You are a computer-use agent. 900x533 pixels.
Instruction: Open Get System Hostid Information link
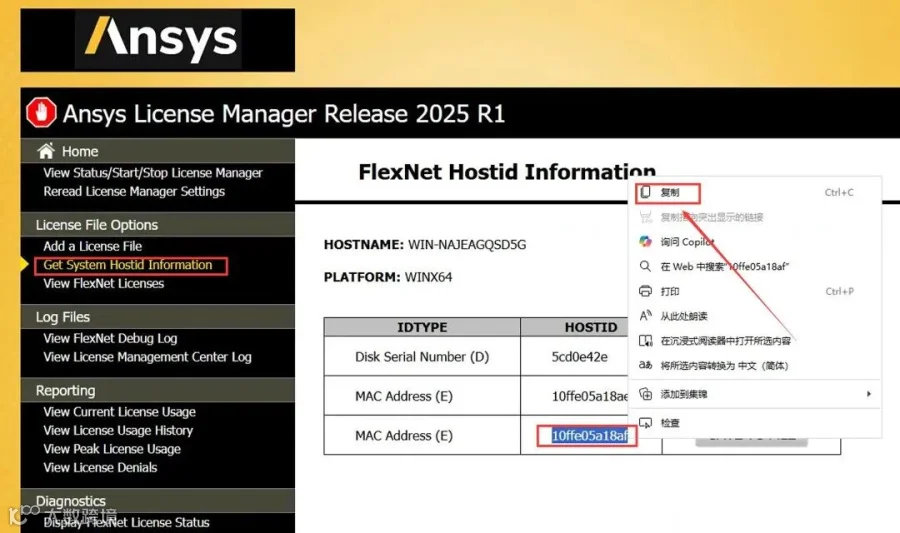click(128, 265)
